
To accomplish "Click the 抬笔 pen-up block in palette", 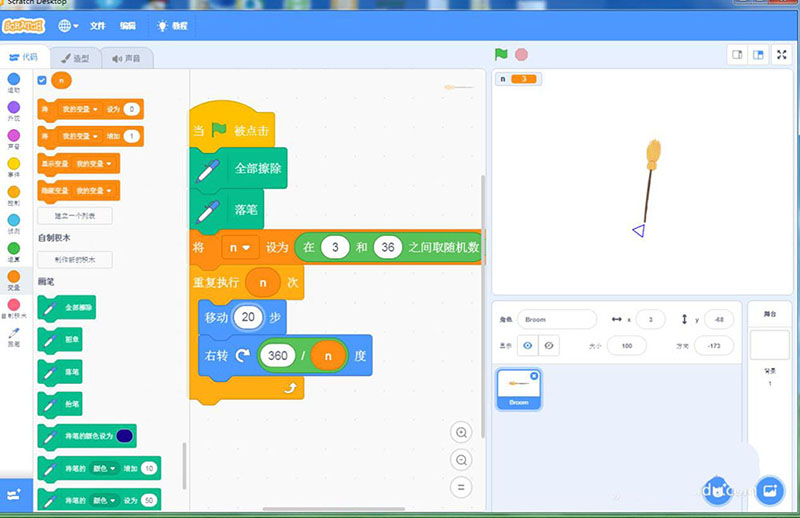I will click(x=60, y=404).
